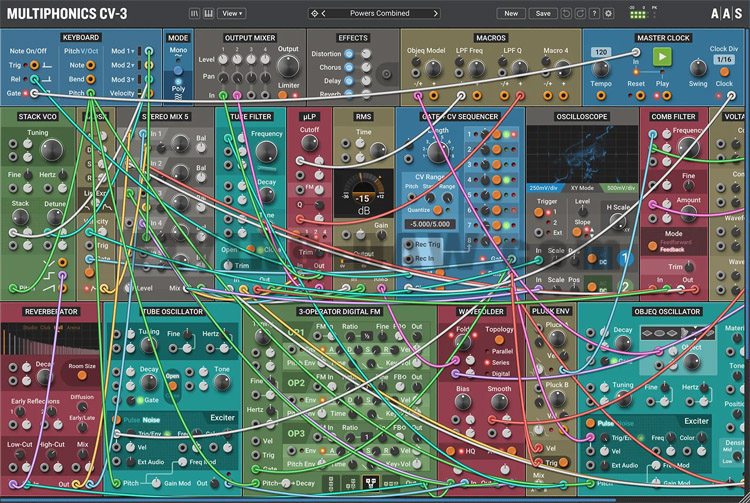Open the library browser icon
Screen dimensions: 750x503
(194, 13)
